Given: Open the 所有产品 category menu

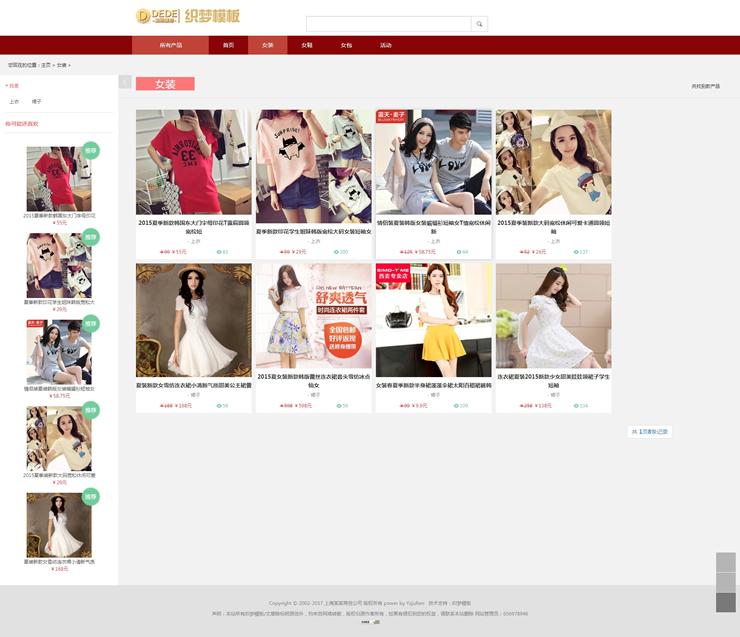Looking at the screenshot, I should tap(171, 45).
